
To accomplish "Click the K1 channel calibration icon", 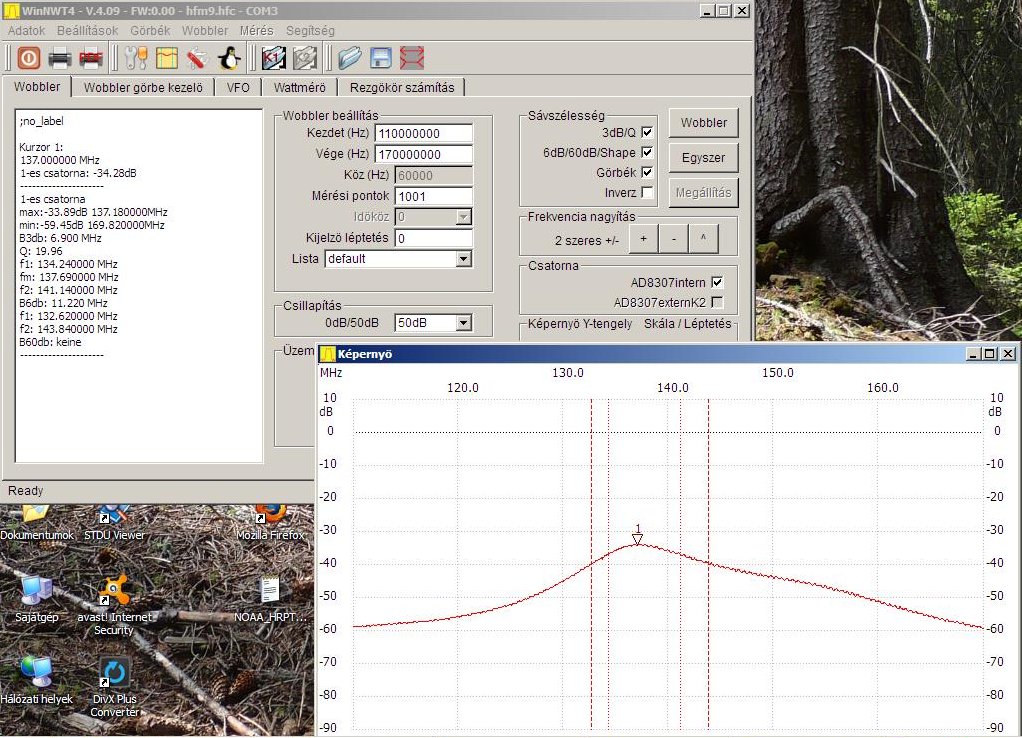I will click(x=274, y=58).
